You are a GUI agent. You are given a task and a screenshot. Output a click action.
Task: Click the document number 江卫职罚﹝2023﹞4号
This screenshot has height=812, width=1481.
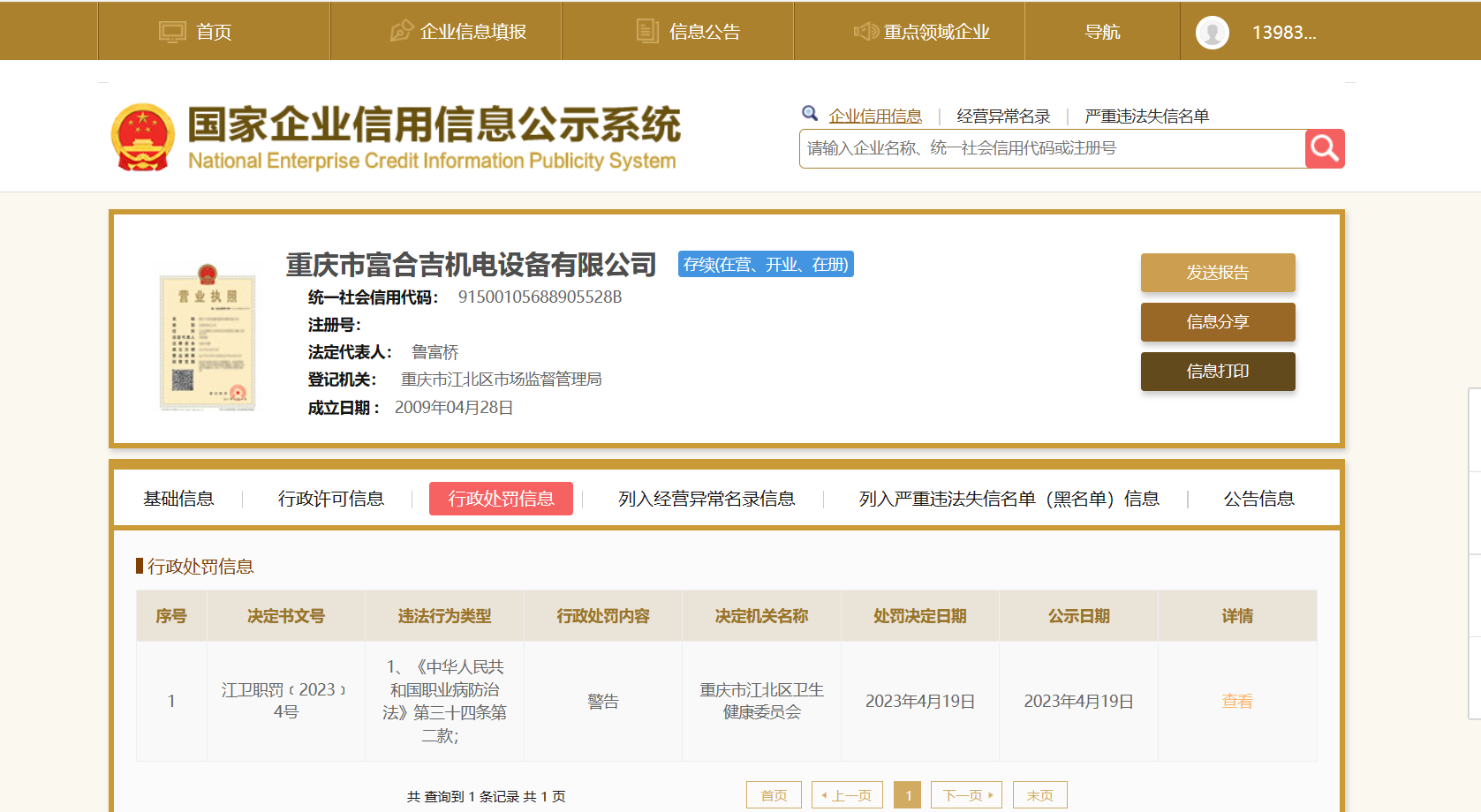point(285,701)
